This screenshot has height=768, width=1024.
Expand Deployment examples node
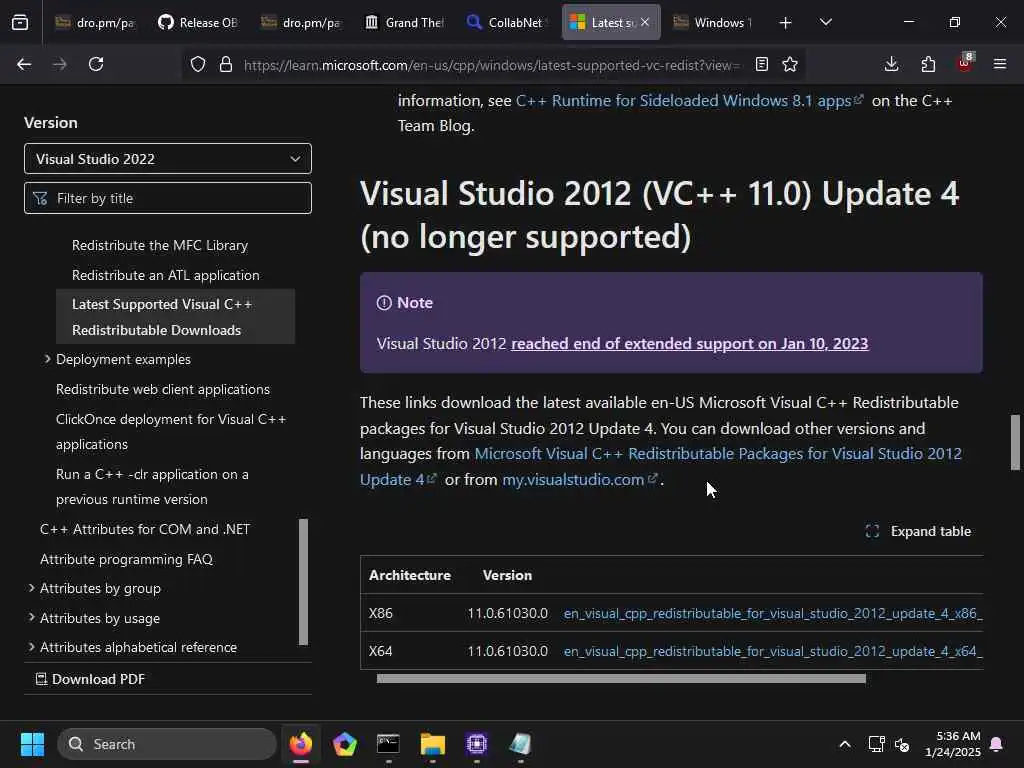tap(48, 359)
